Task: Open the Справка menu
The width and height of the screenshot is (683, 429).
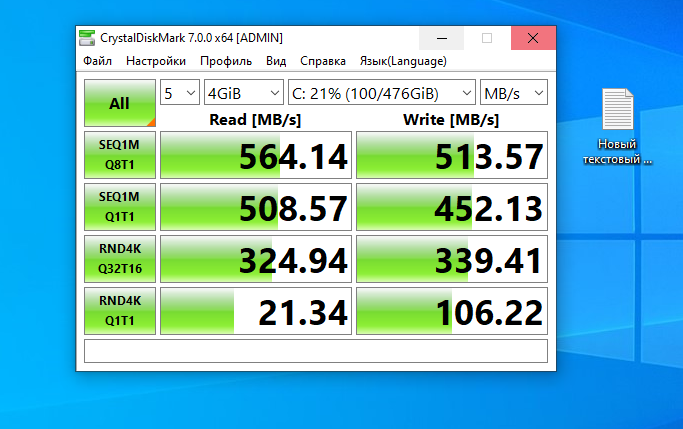Action: [323, 61]
